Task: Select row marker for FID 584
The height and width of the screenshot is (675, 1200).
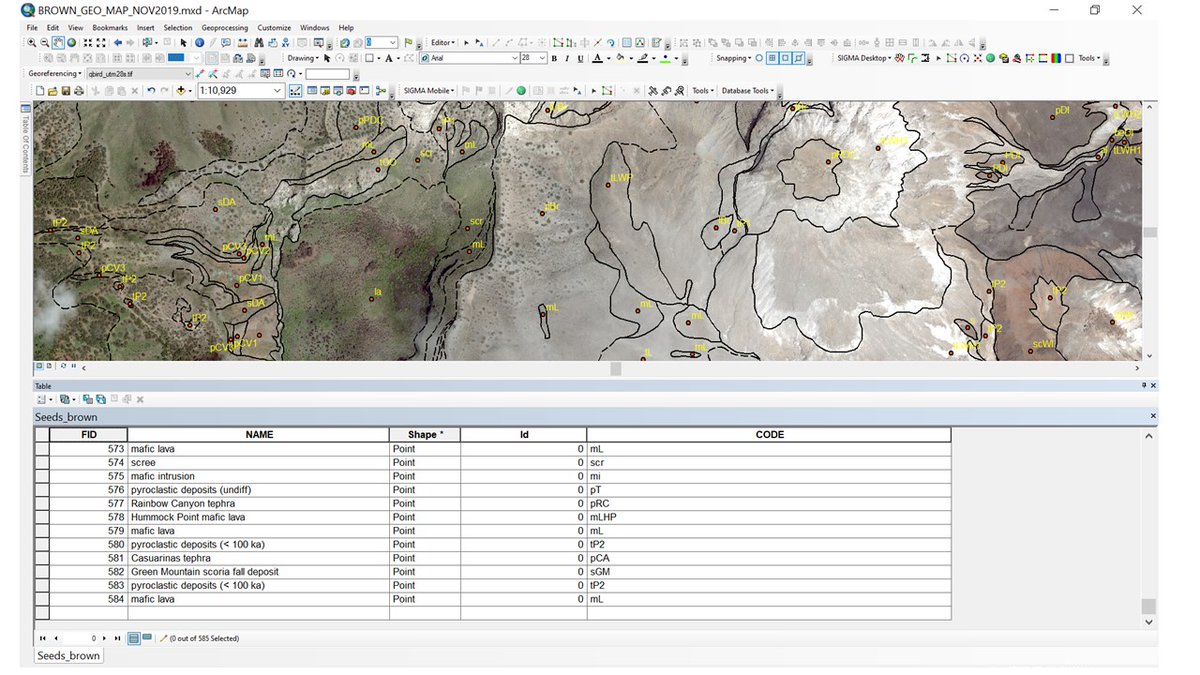Action: [x=41, y=599]
